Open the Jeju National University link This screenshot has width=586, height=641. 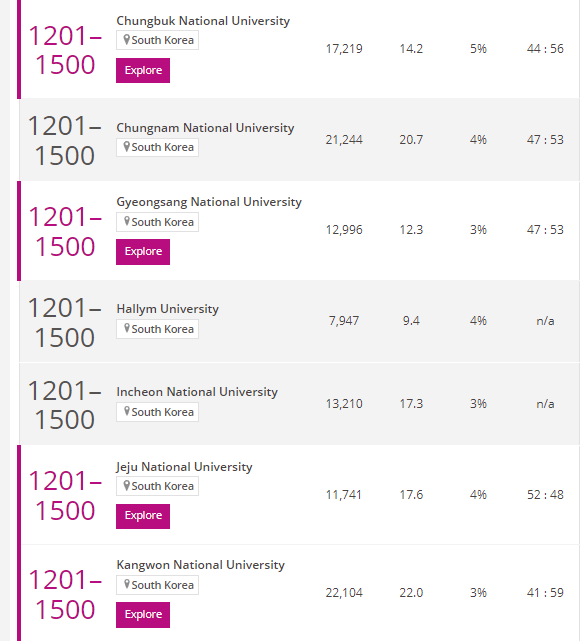184,467
